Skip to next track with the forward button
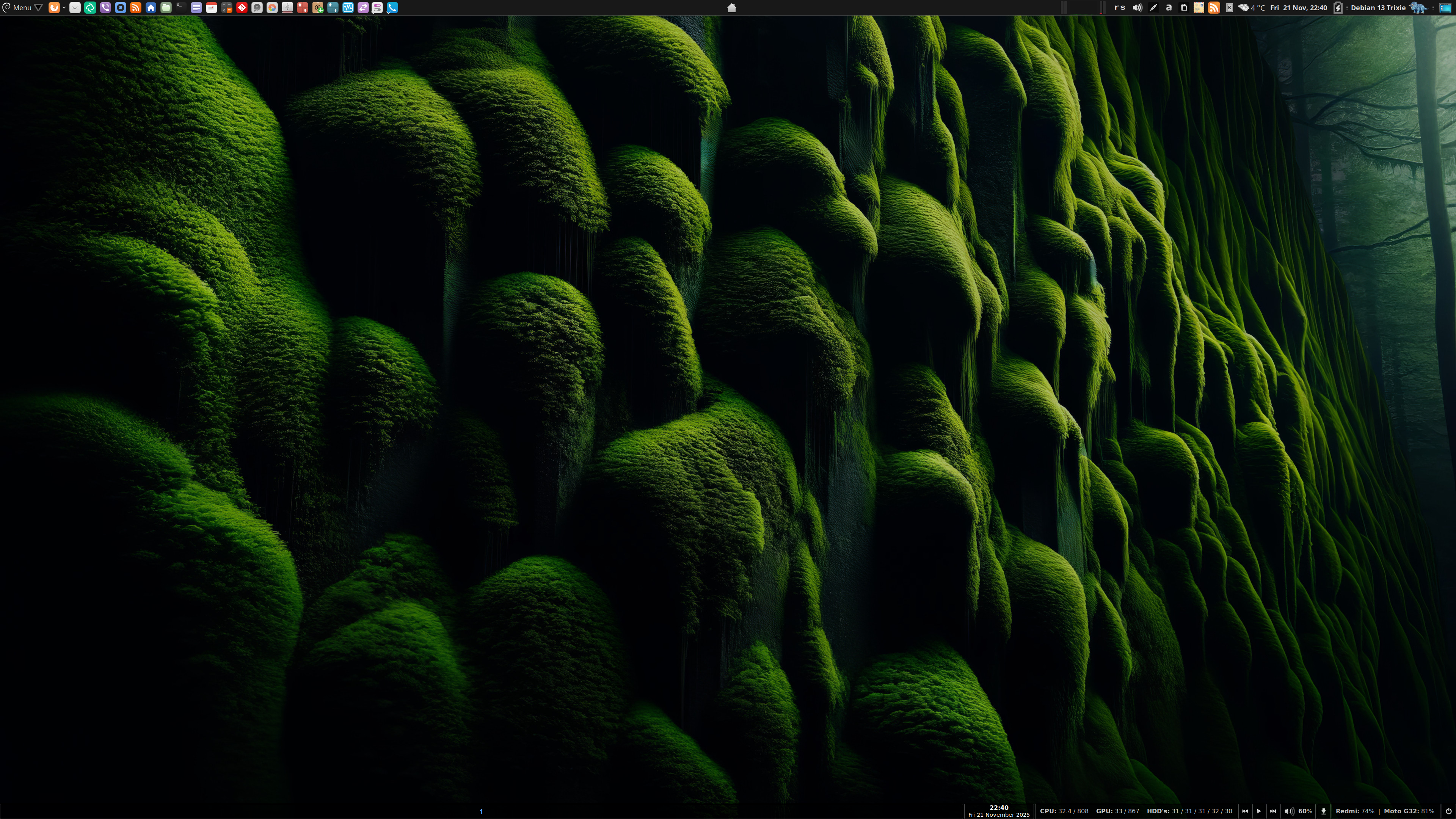The height and width of the screenshot is (819, 1456). pos(1273,811)
